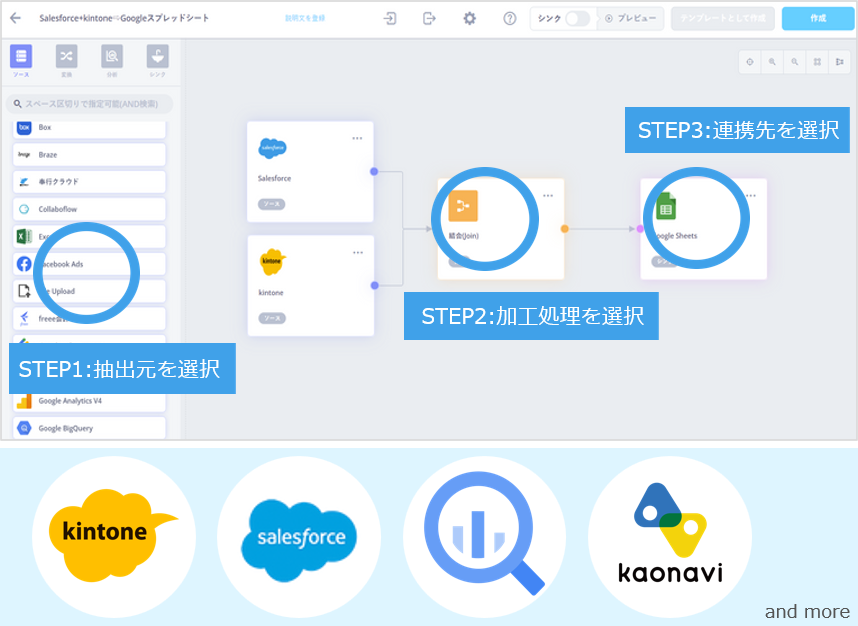Click the fit-to-screen icon on canvas toolbar
Image resolution: width=858 pixels, height=626 pixels.
click(x=817, y=62)
